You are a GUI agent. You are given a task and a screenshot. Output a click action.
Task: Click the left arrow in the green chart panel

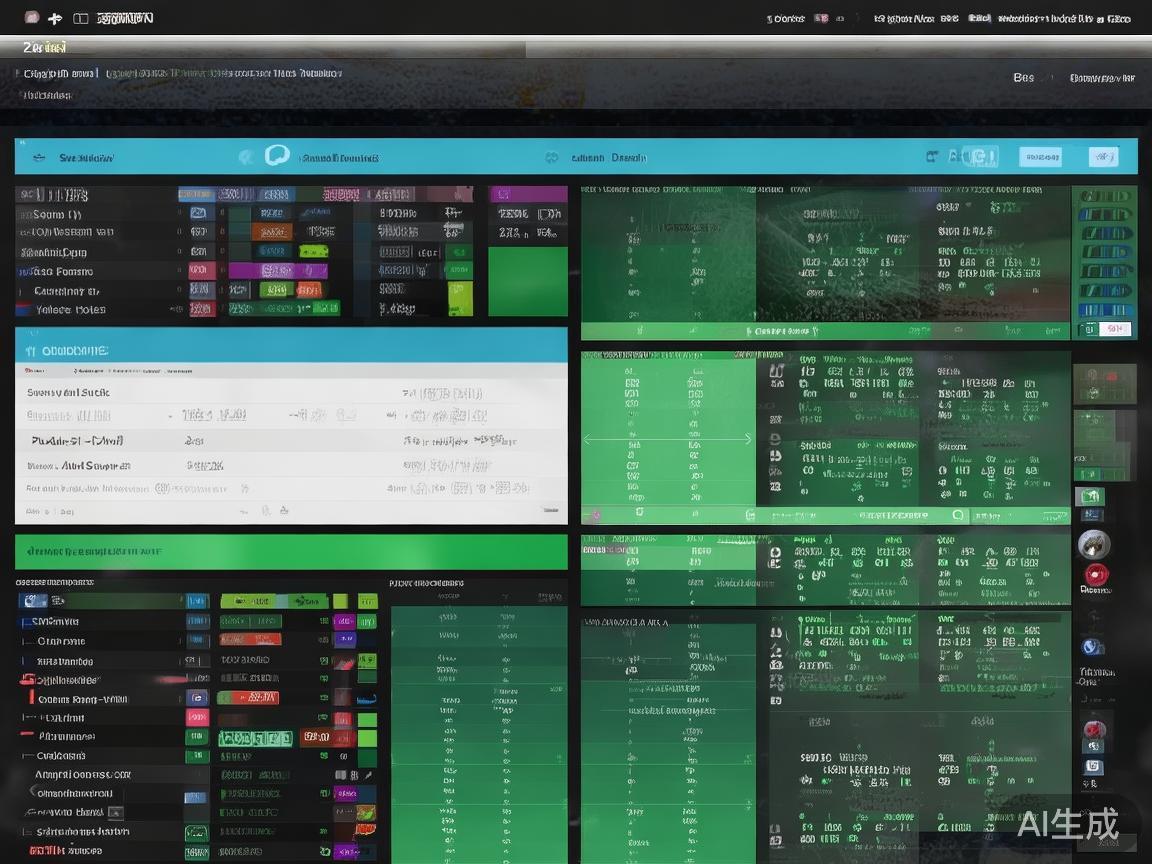pos(588,439)
